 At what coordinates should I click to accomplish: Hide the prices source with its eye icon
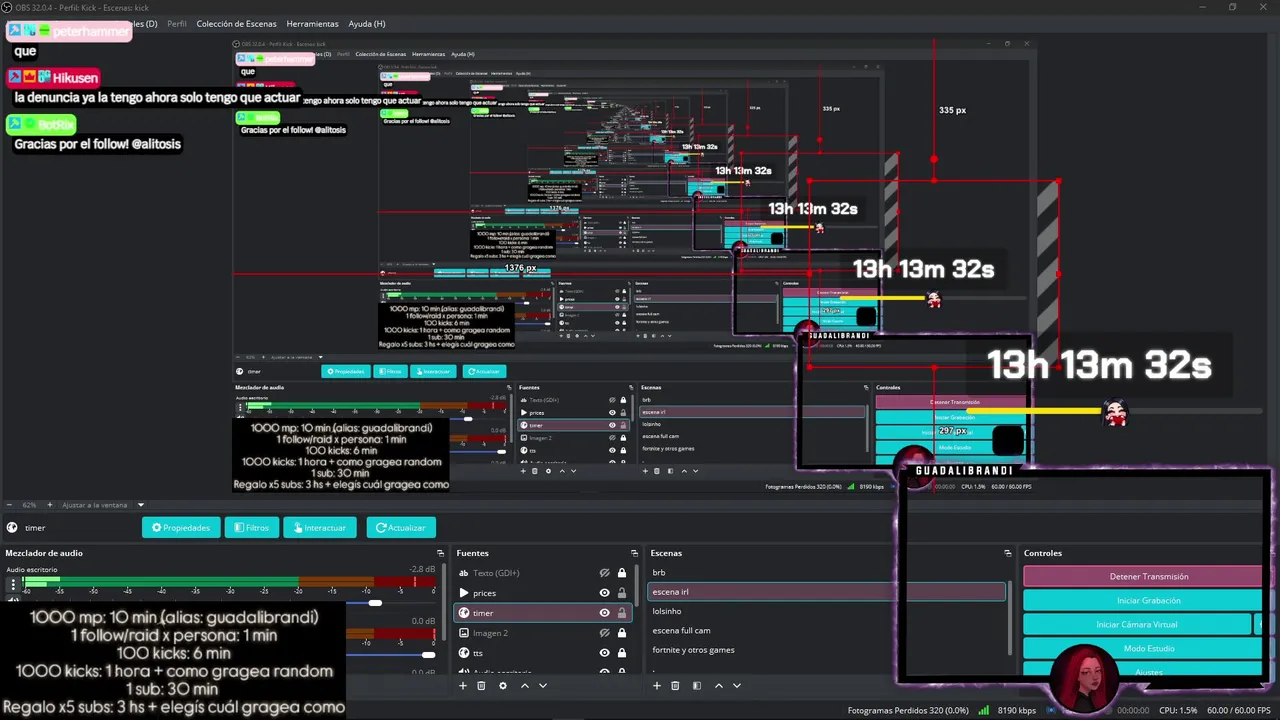click(x=604, y=593)
